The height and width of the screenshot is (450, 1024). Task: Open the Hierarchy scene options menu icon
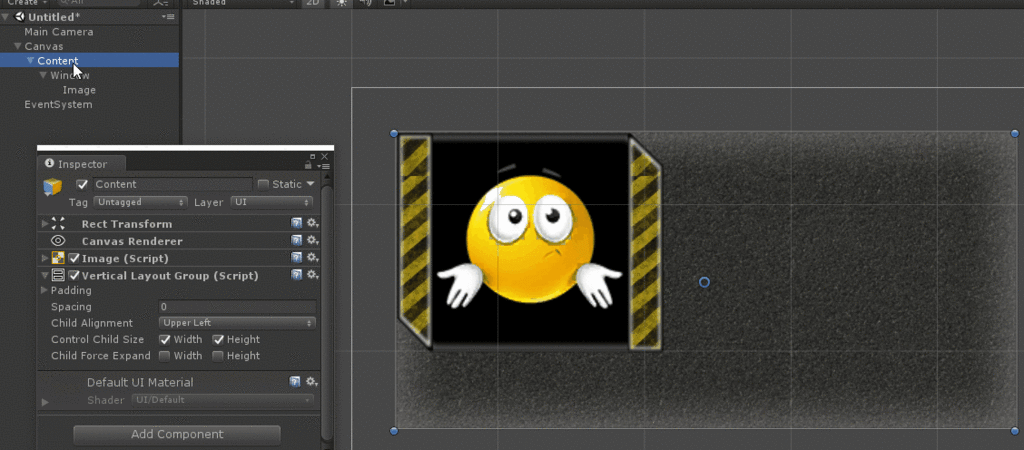(168, 17)
